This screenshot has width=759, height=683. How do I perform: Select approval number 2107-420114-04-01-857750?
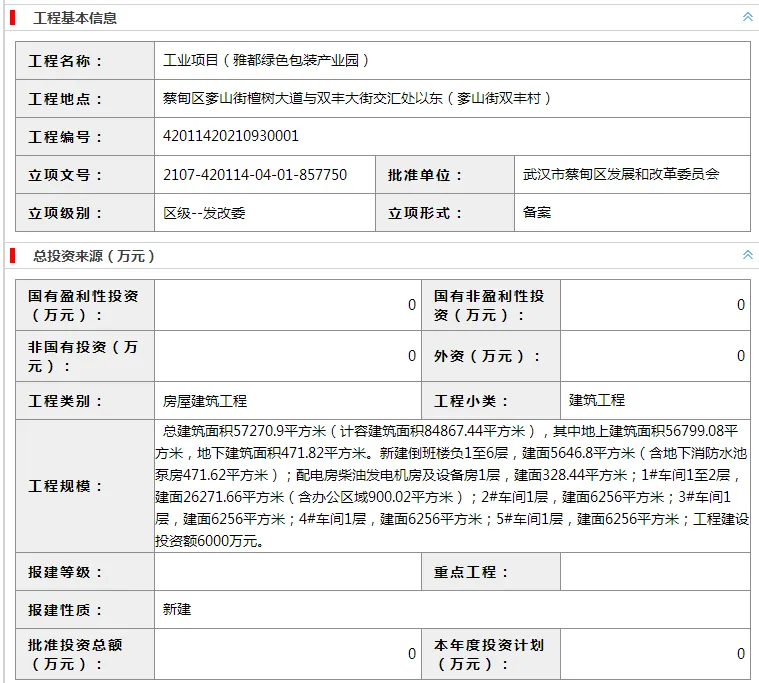point(255,174)
